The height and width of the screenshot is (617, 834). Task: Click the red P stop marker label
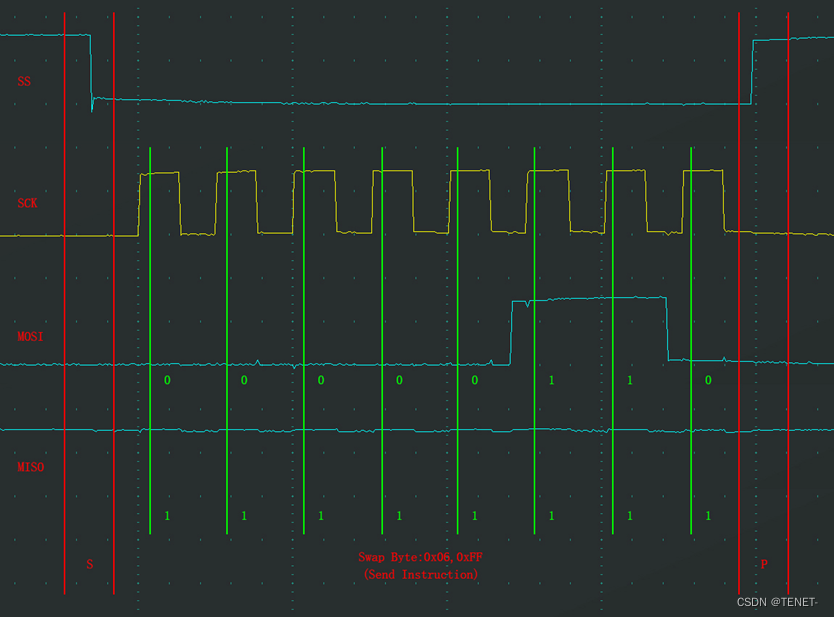(x=764, y=564)
